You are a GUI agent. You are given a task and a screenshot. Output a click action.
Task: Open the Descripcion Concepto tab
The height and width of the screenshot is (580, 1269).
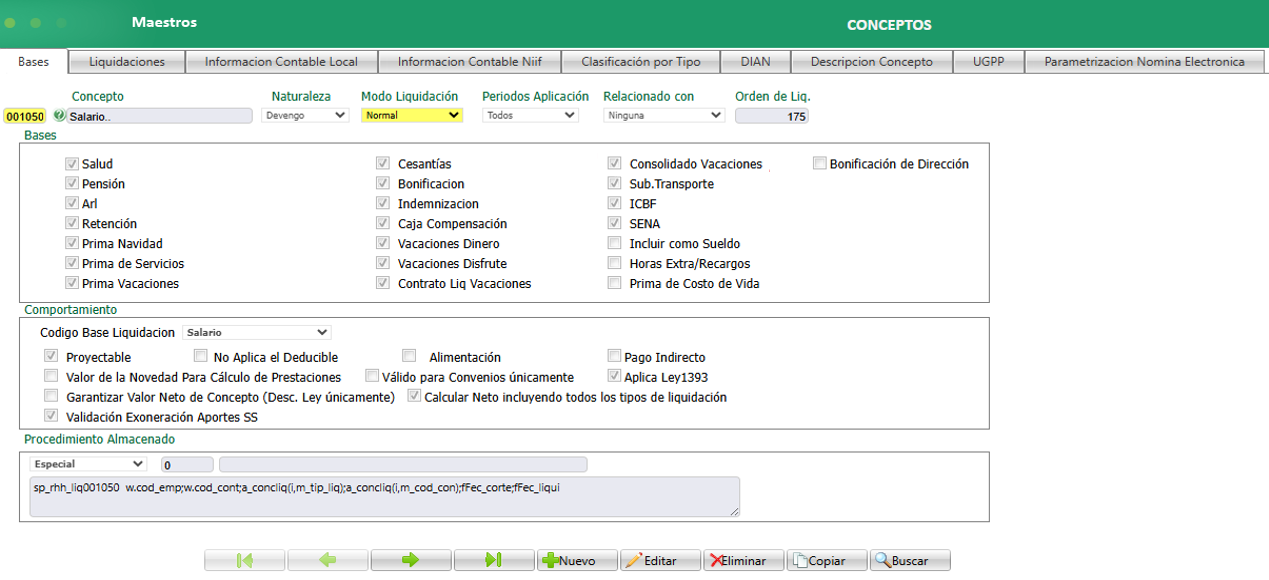(872, 62)
